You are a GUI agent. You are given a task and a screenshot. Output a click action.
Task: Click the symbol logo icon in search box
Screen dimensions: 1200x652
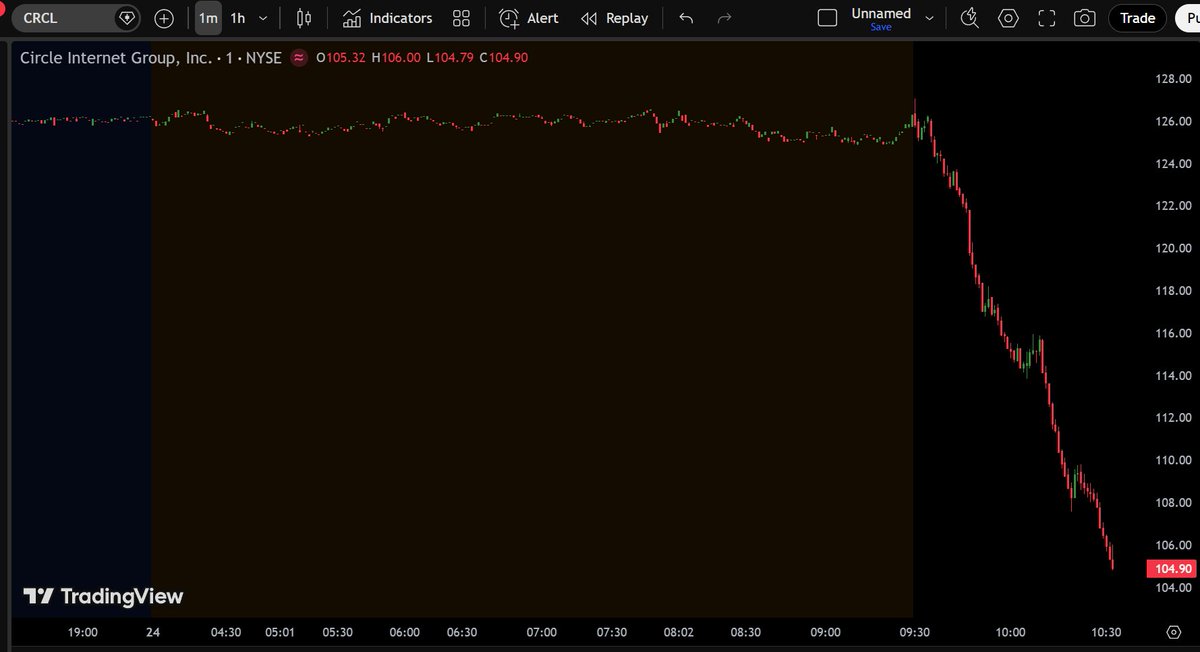126,18
